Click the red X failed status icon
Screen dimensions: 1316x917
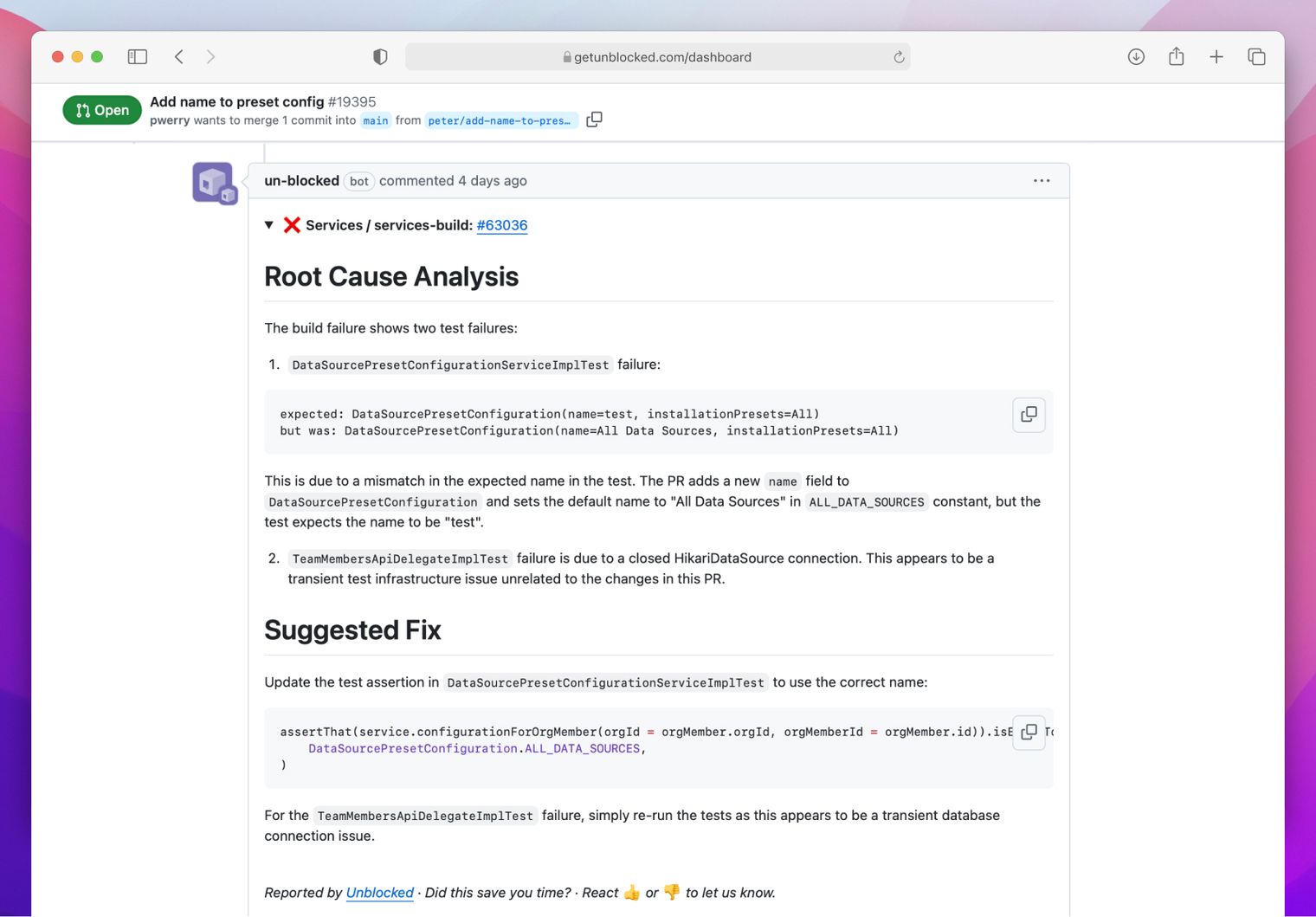coord(292,225)
